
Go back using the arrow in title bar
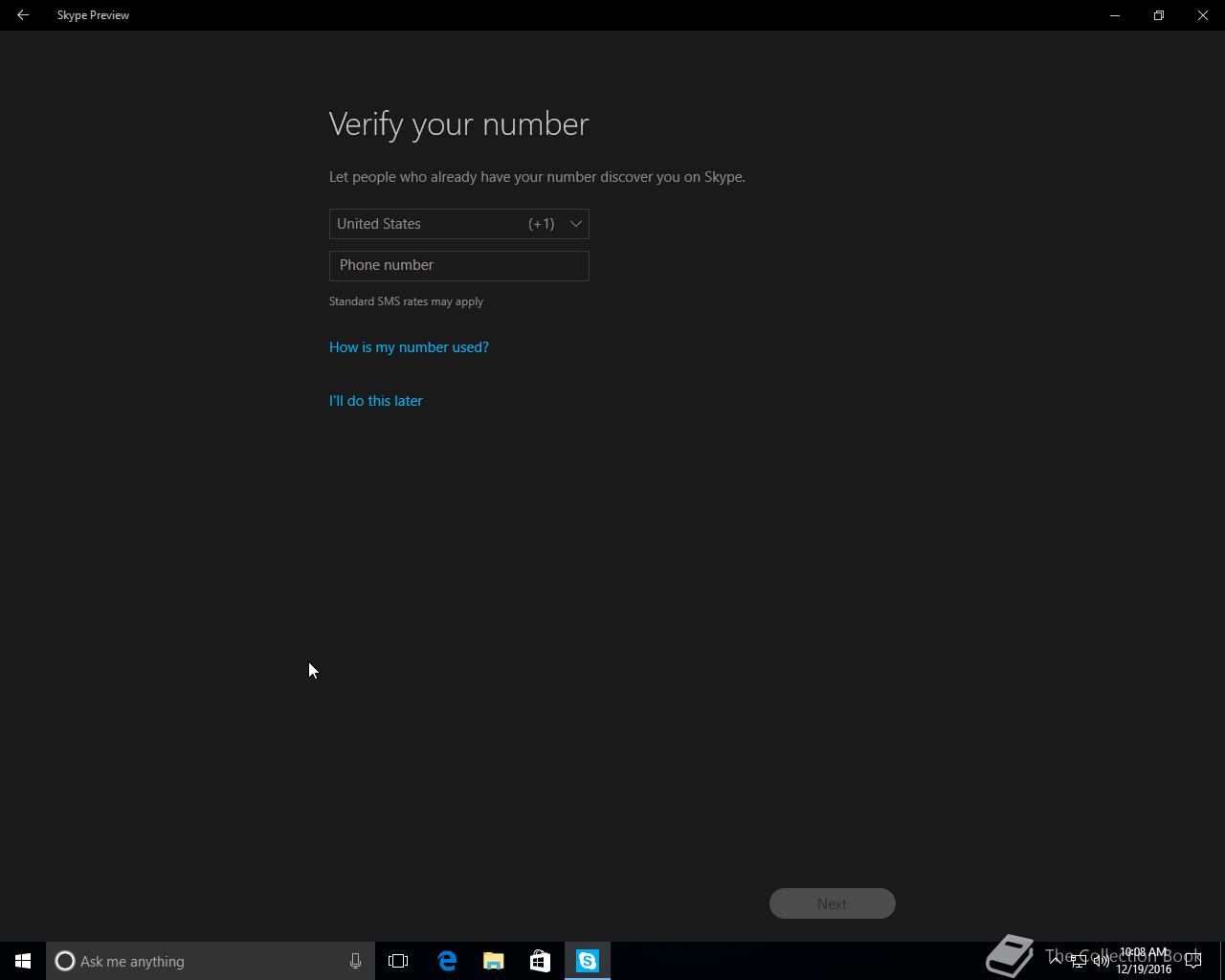[22, 15]
